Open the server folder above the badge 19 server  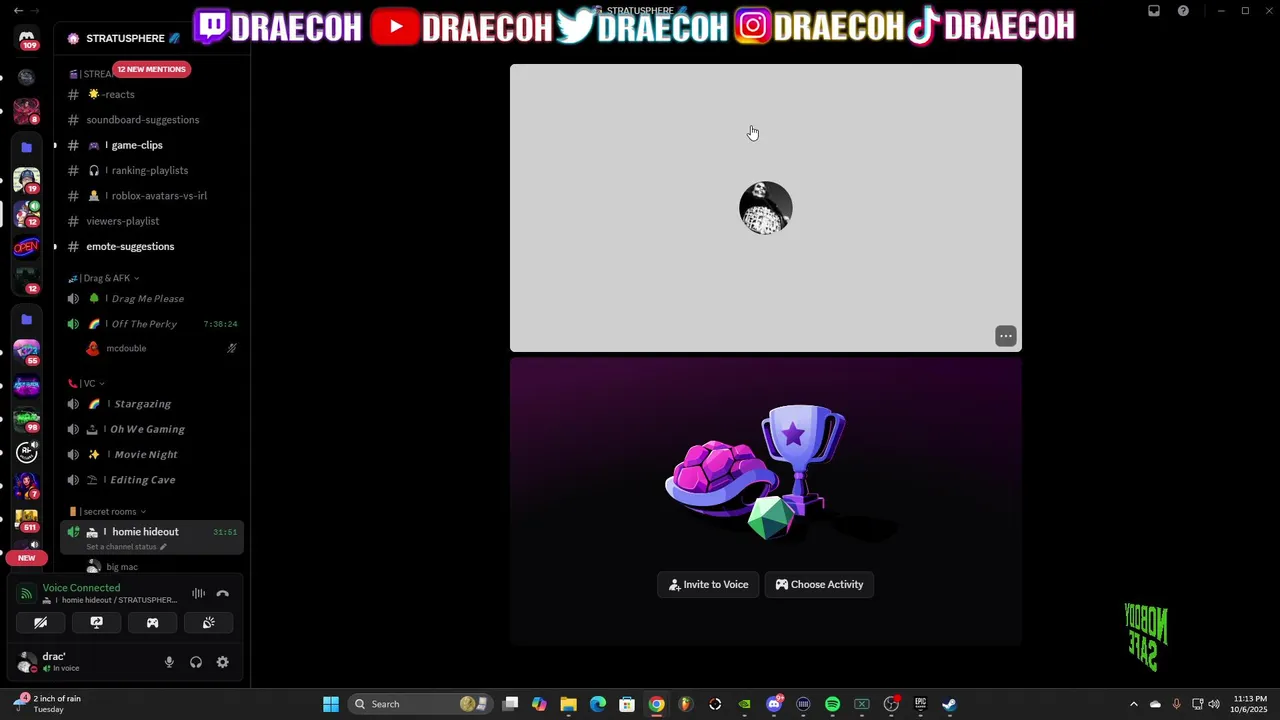coord(27,147)
